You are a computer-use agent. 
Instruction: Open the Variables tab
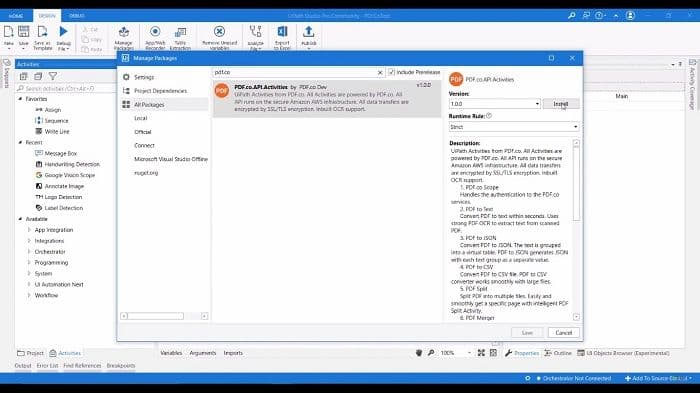tap(171, 353)
